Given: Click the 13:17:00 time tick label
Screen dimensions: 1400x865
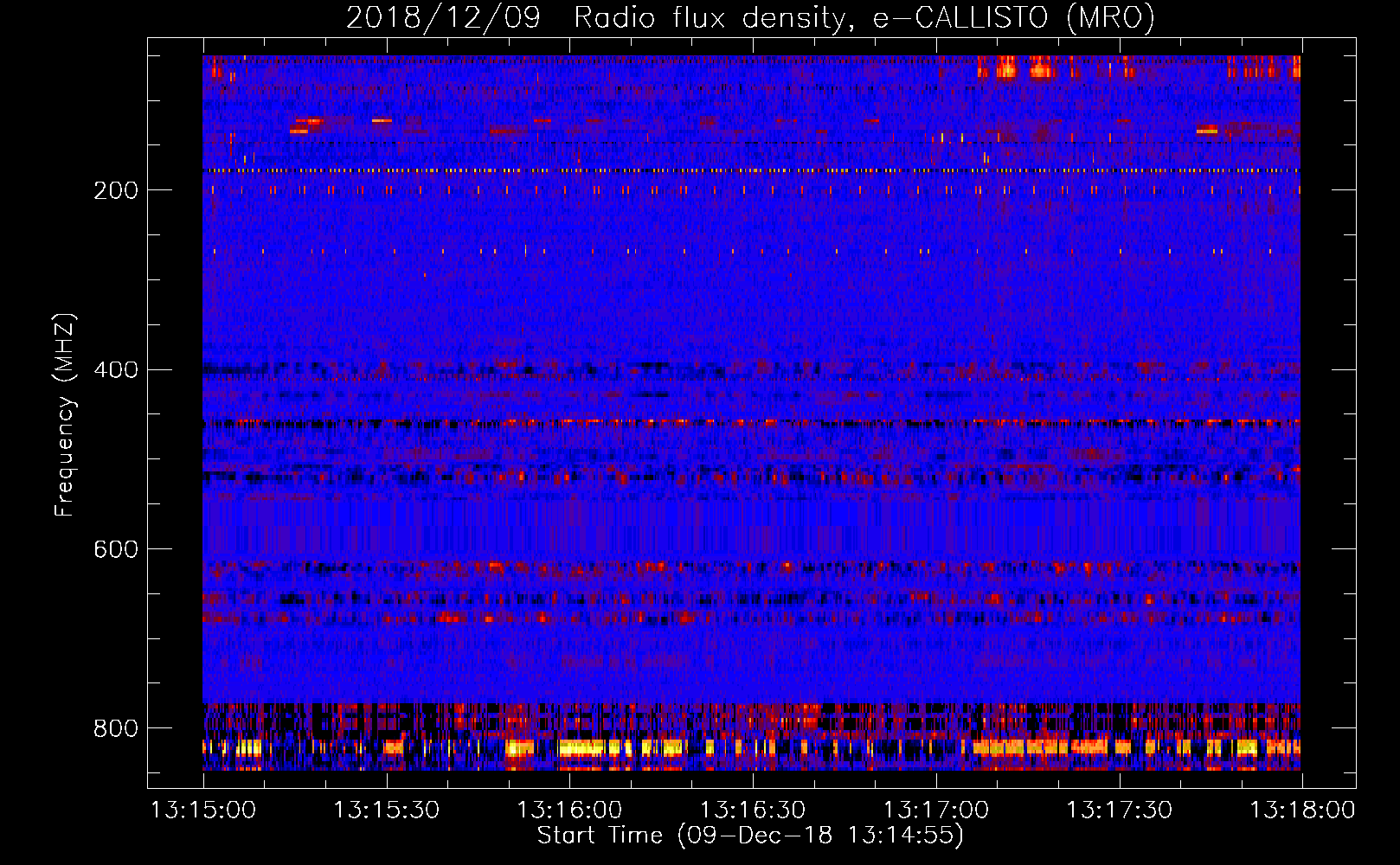Looking at the screenshot, I should [936, 810].
